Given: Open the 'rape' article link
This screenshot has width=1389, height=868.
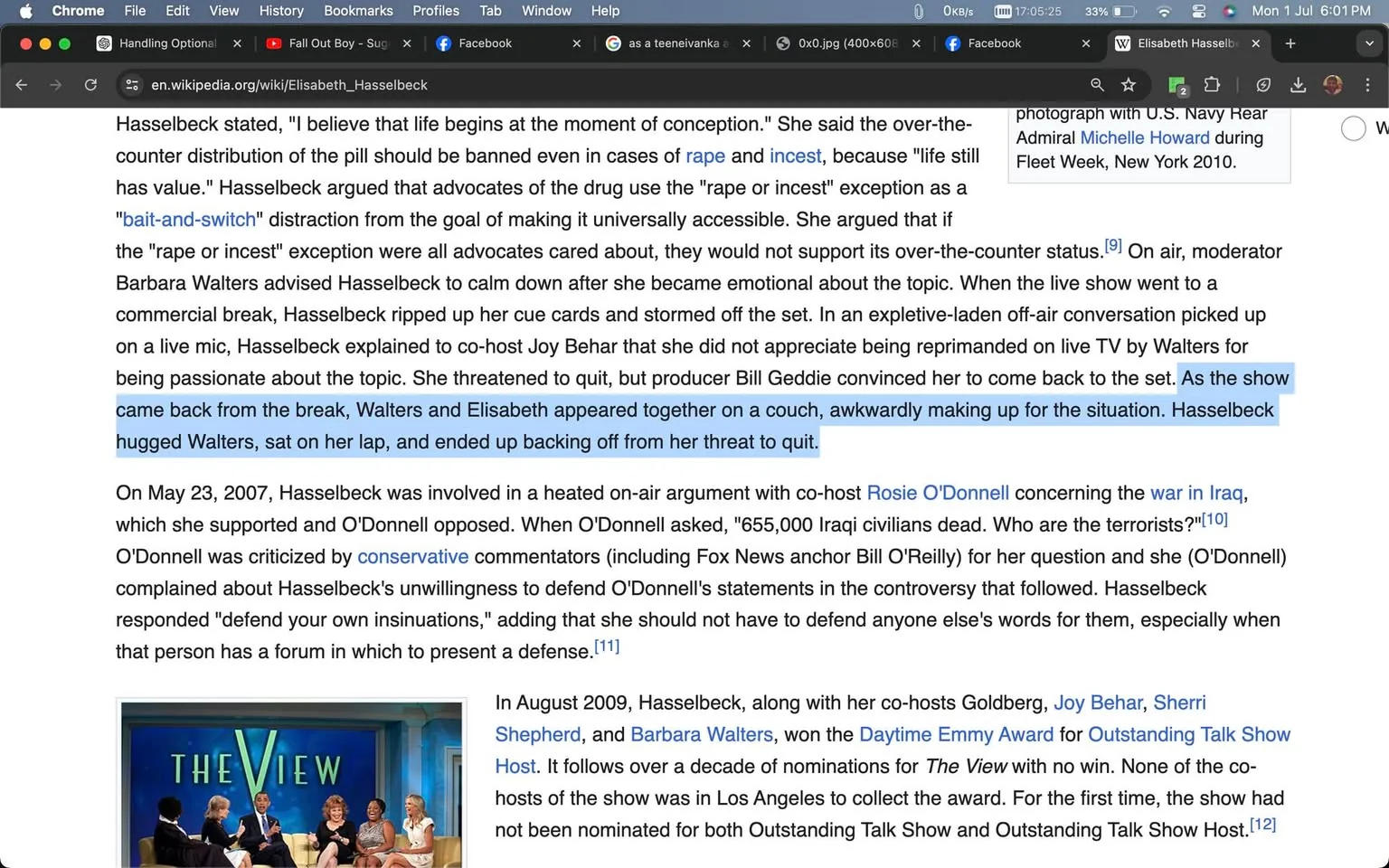Looking at the screenshot, I should point(705,156).
